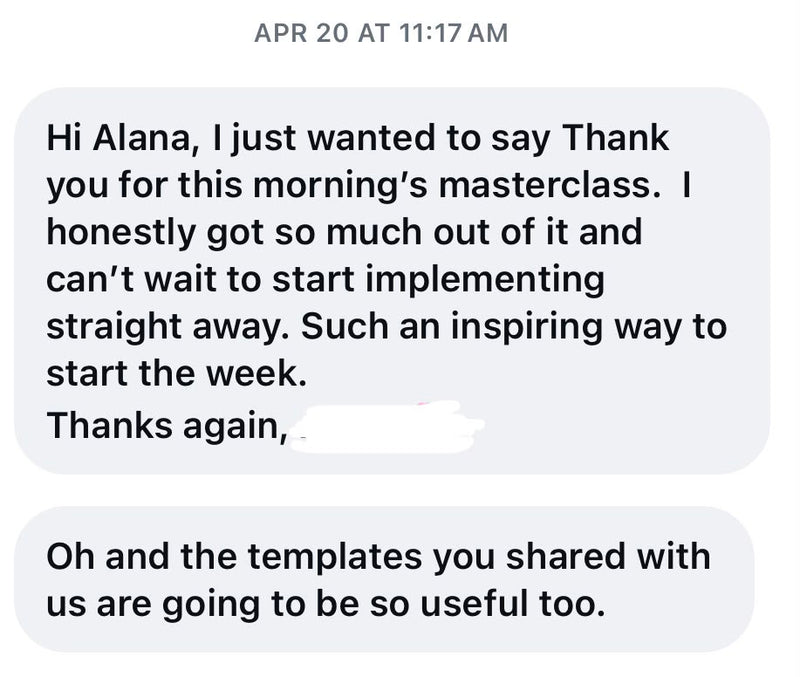Click the word shared in second bubble
This screenshot has width=800, height=677.
tap(566, 557)
